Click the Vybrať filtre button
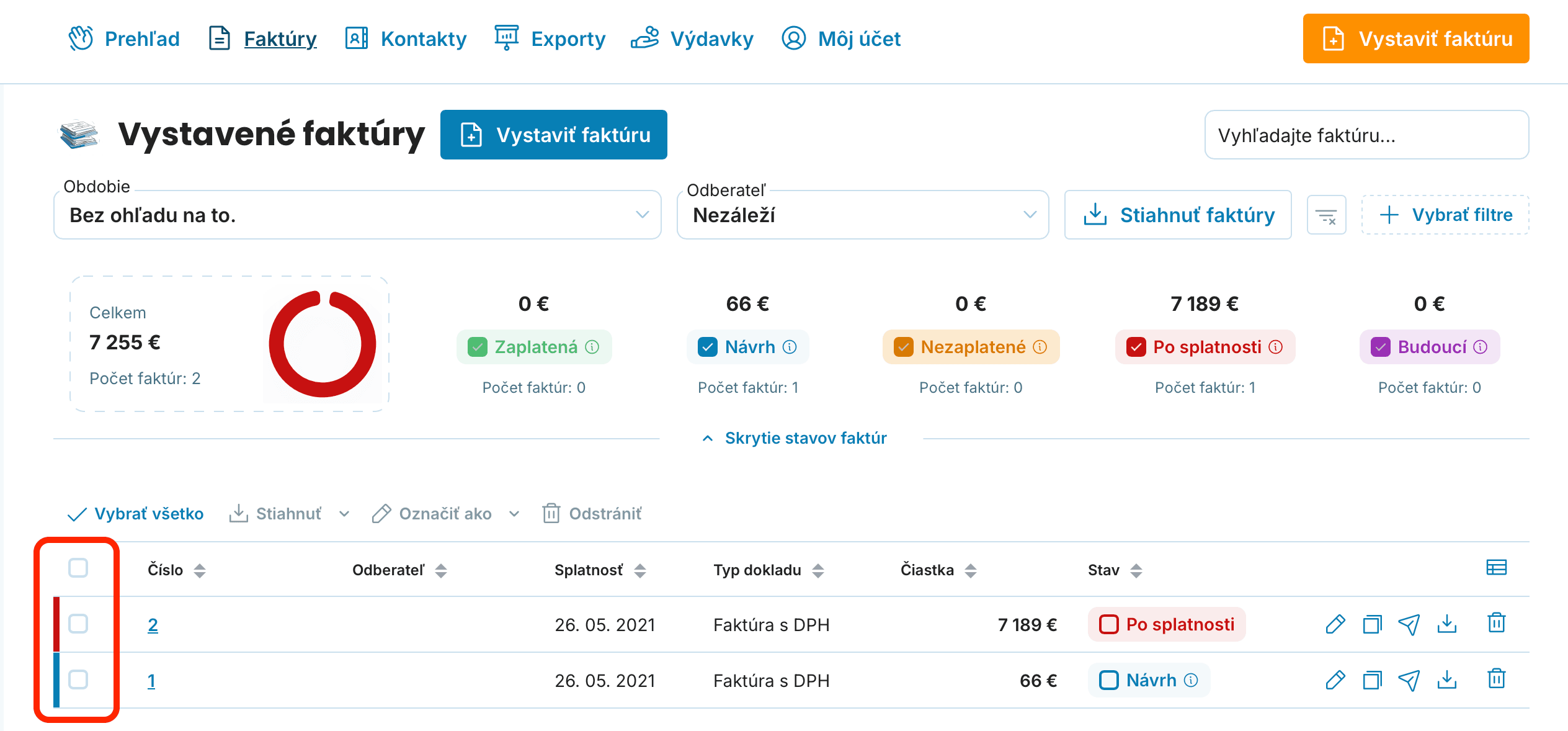 pos(1445,215)
